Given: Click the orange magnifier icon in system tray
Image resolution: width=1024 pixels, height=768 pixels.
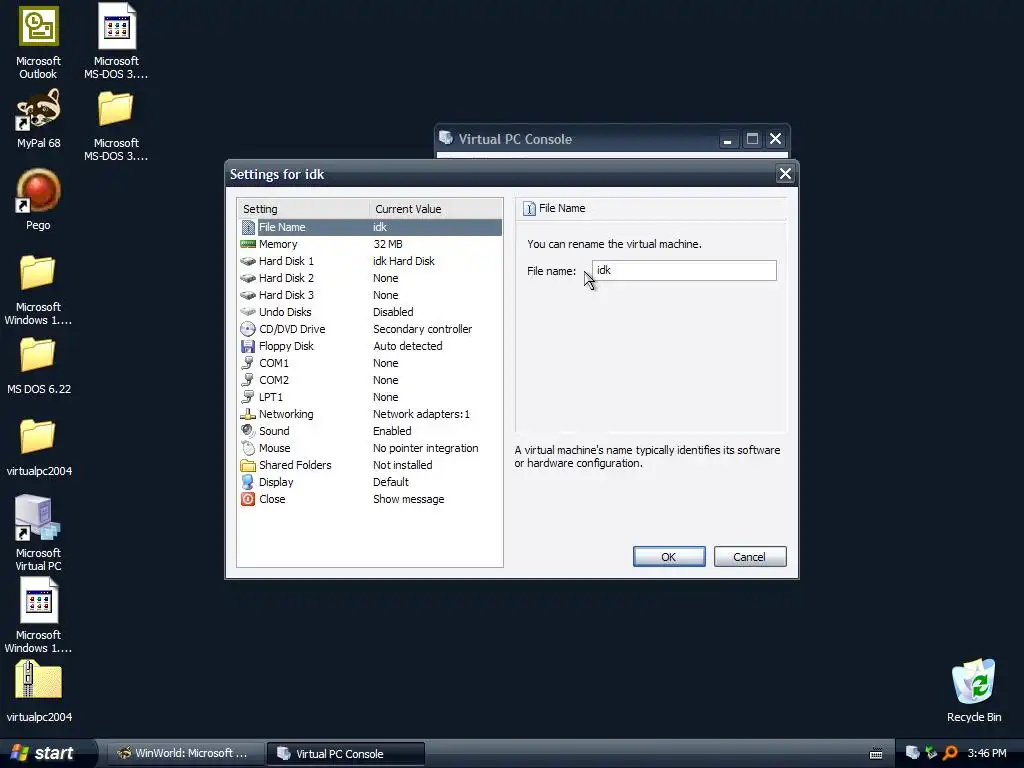Looking at the screenshot, I should pos(950,753).
